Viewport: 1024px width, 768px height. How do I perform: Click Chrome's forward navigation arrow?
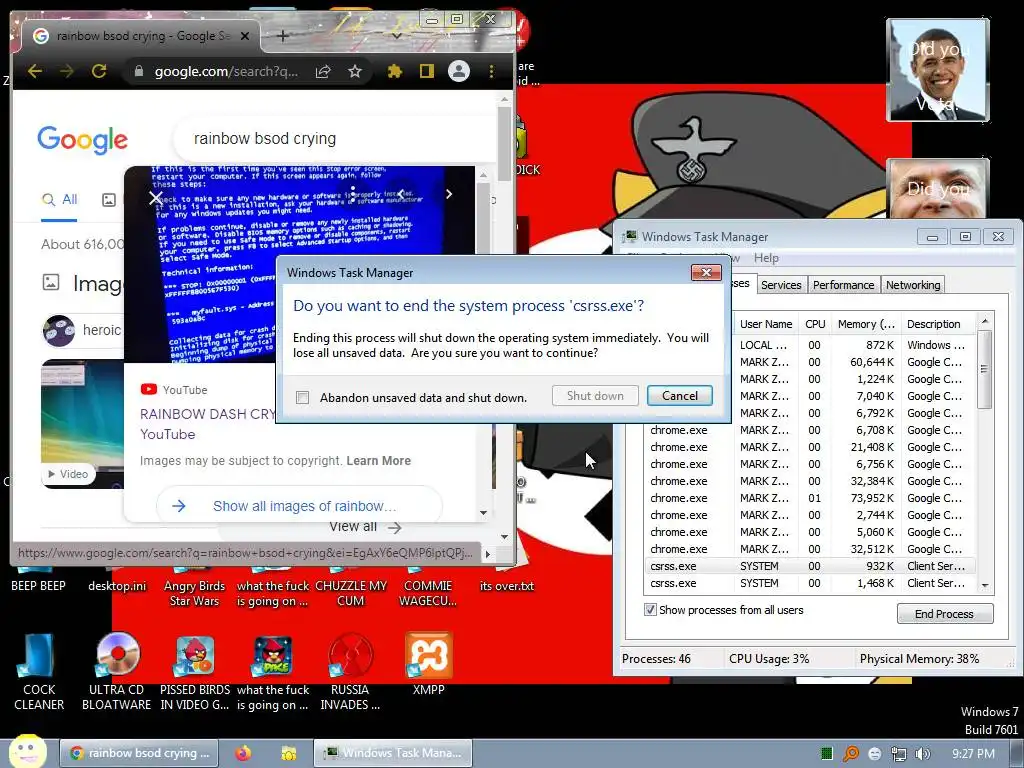tap(67, 71)
